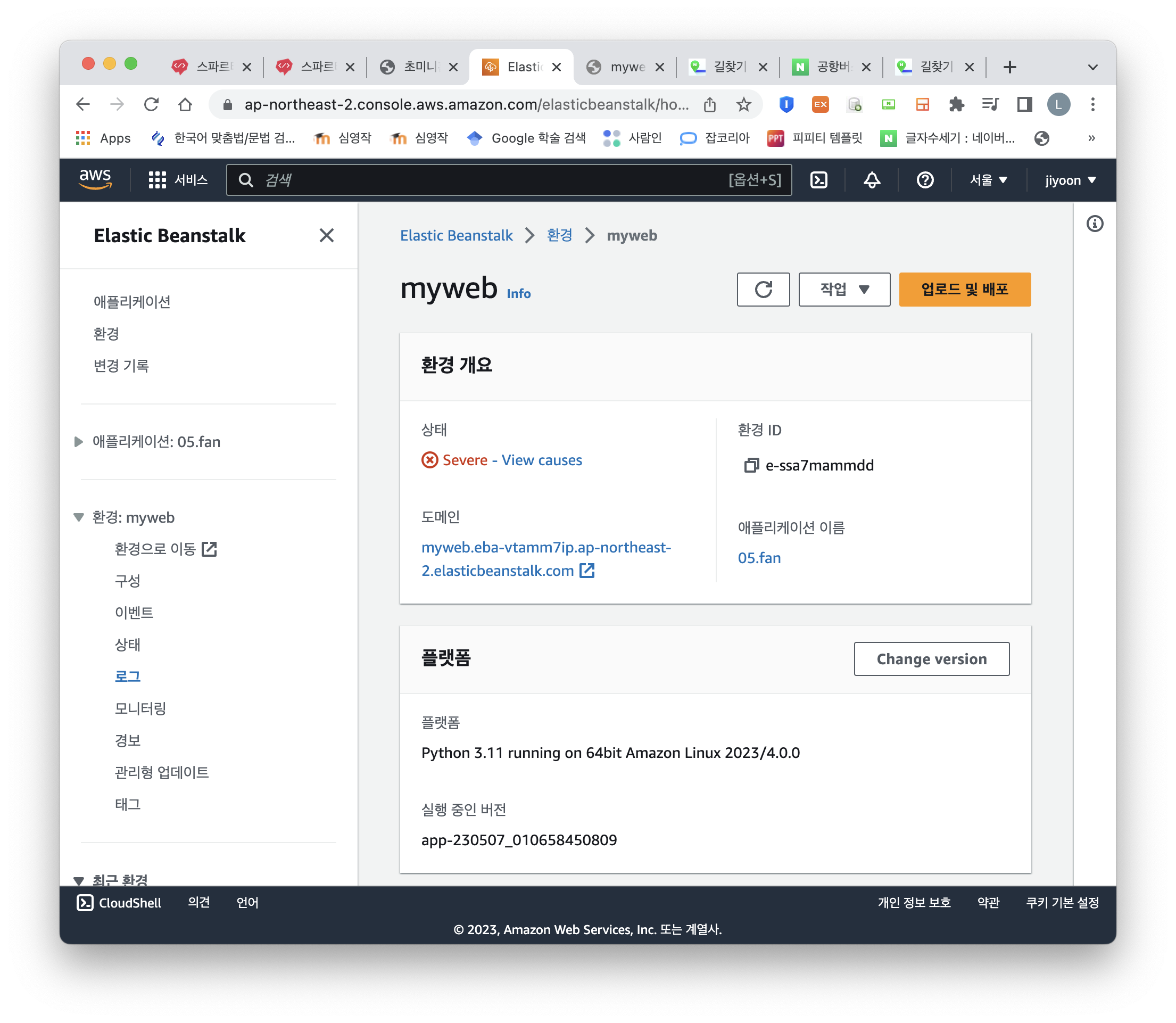Viewport: 1176px width, 1023px height.
Task: Open a new browser tab
Action: point(1009,68)
